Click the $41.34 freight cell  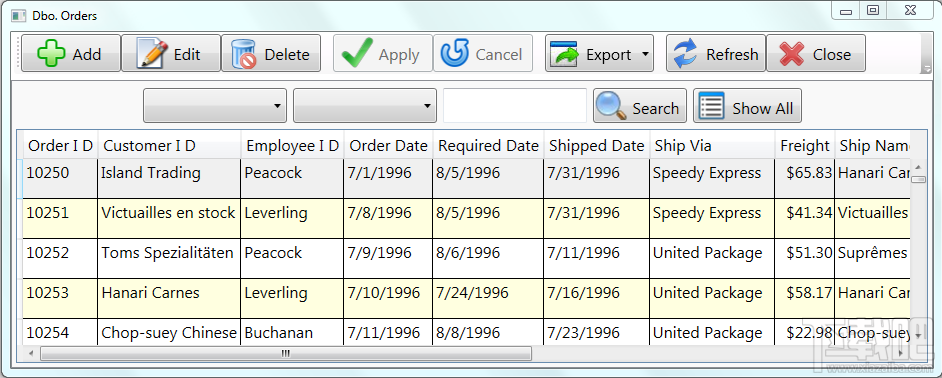[804, 219]
